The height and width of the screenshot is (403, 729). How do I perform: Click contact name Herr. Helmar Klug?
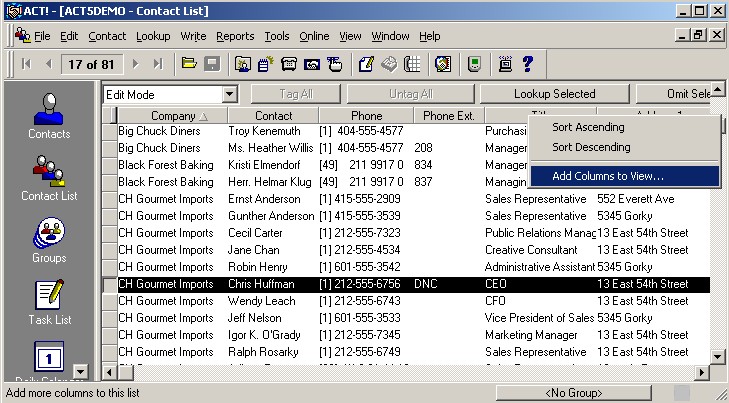pyautogui.click(x=269, y=182)
